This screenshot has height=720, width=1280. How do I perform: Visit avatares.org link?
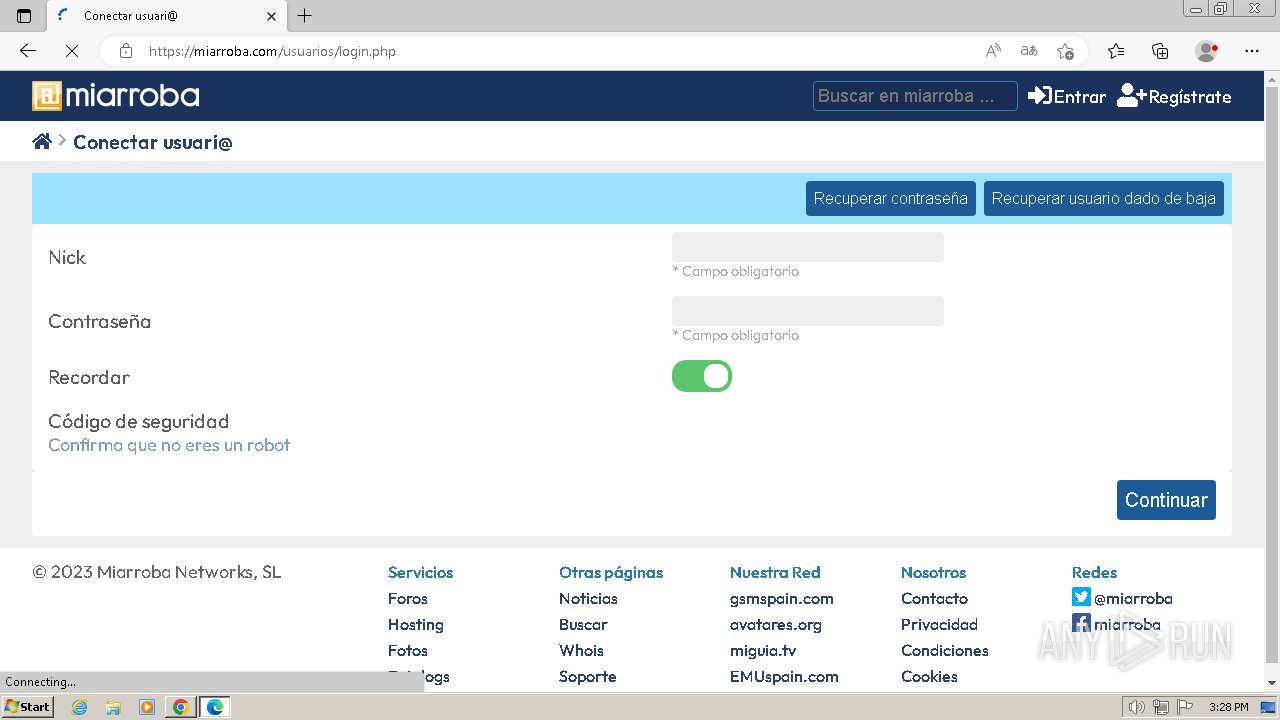(776, 624)
